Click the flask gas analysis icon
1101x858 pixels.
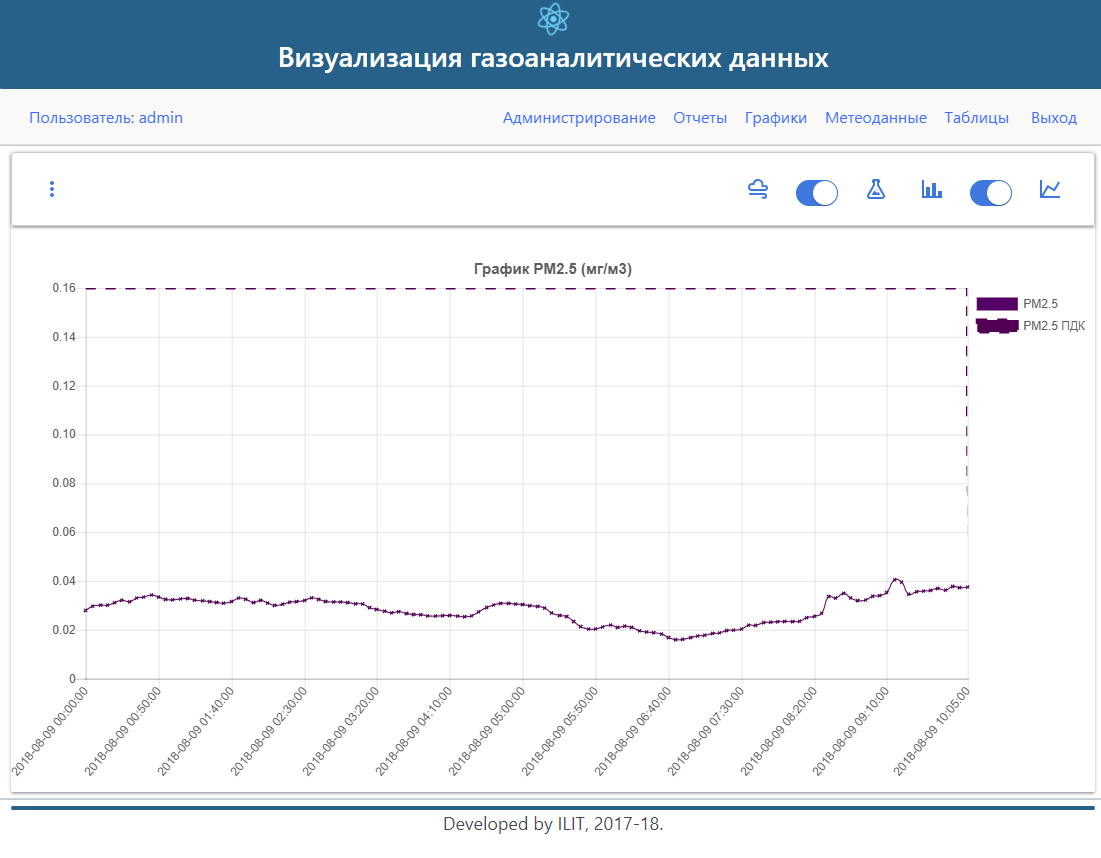point(876,189)
